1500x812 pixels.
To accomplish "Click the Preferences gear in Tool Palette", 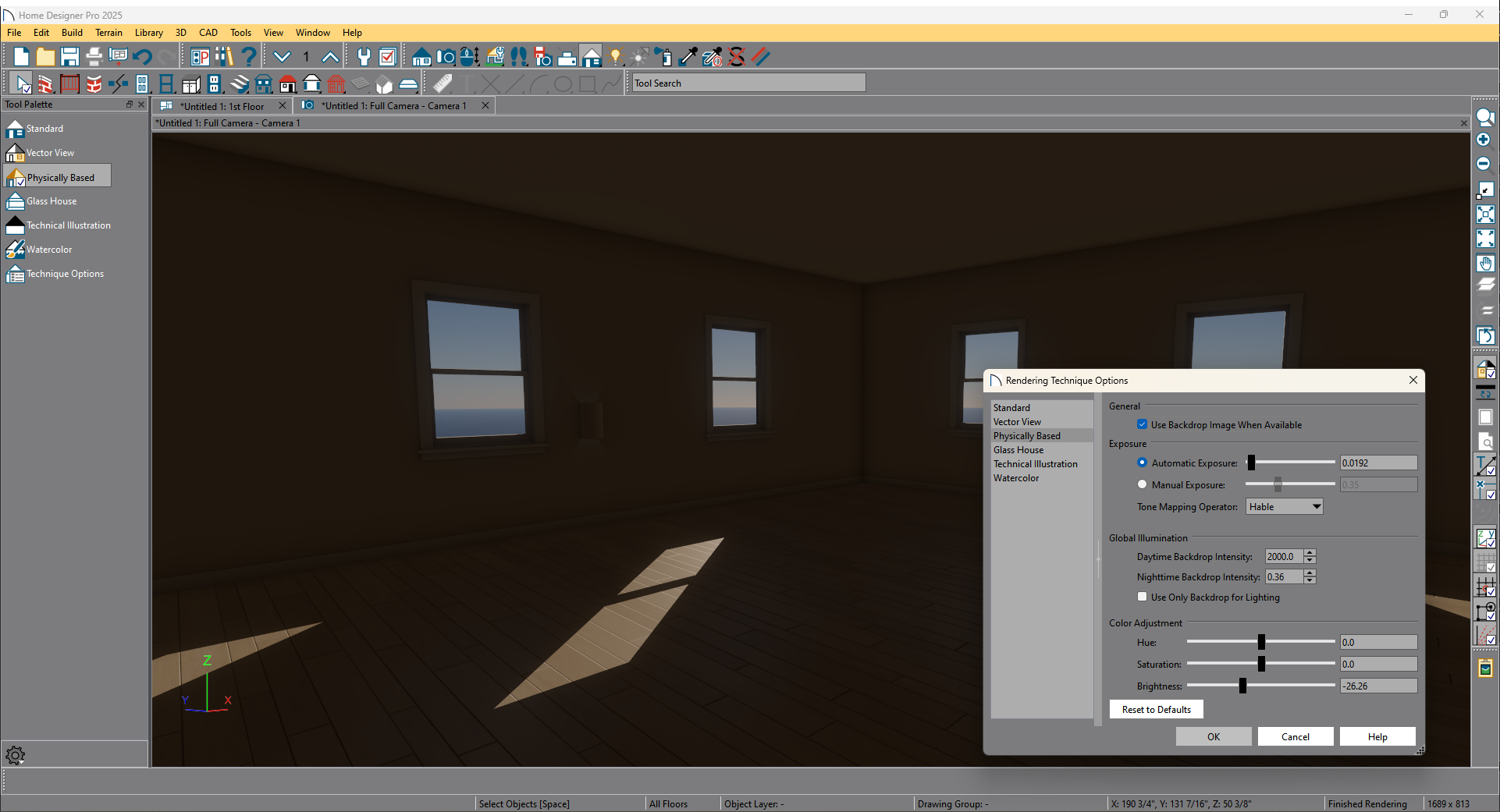I will [15, 755].
